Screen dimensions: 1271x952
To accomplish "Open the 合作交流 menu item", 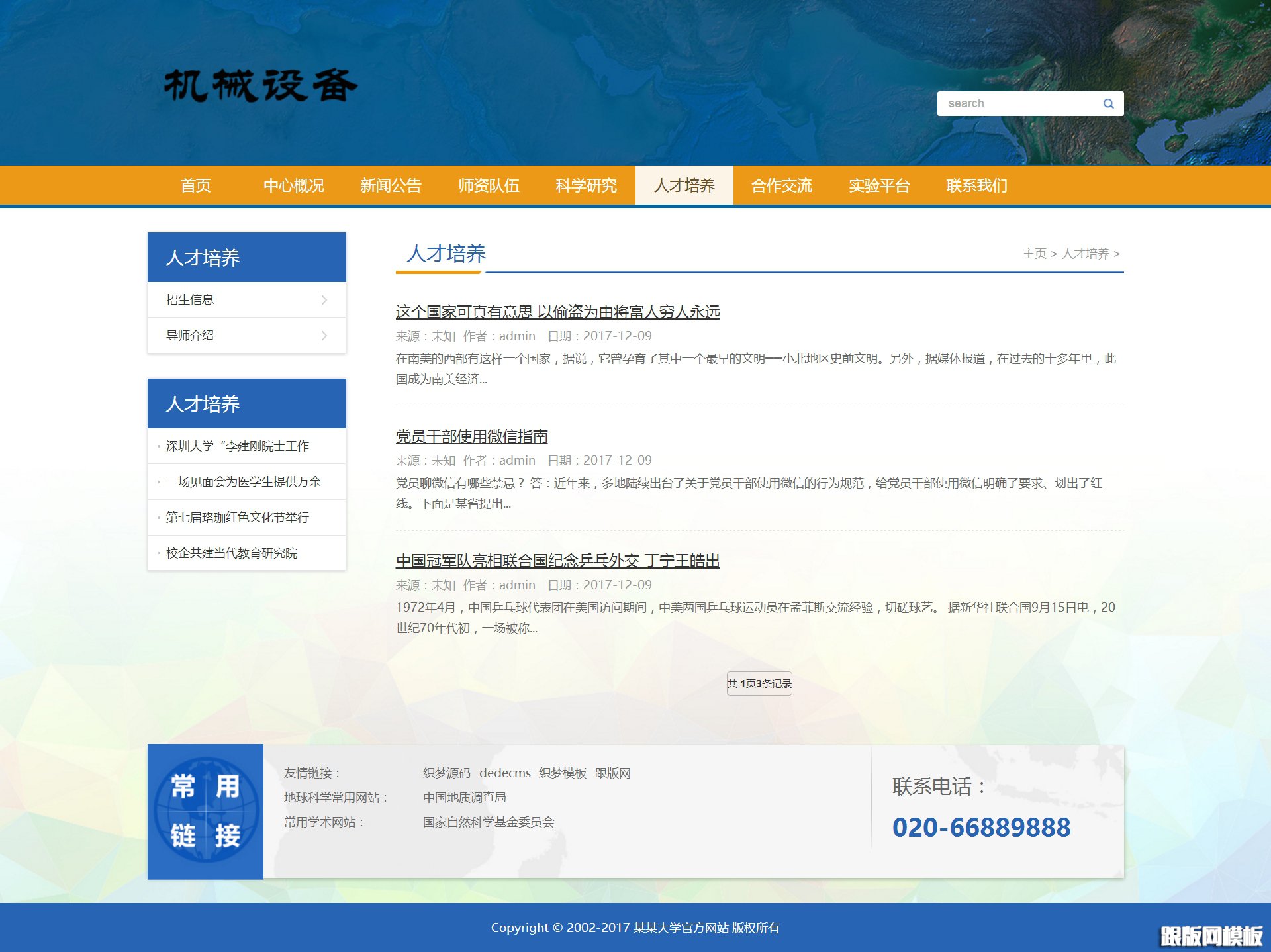I will pyautogui.click(x=782, y=186).
